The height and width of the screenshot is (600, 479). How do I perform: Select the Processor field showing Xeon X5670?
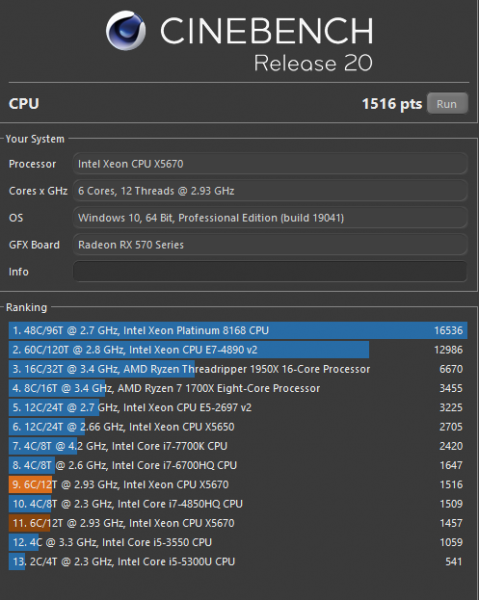pos(270,164)
